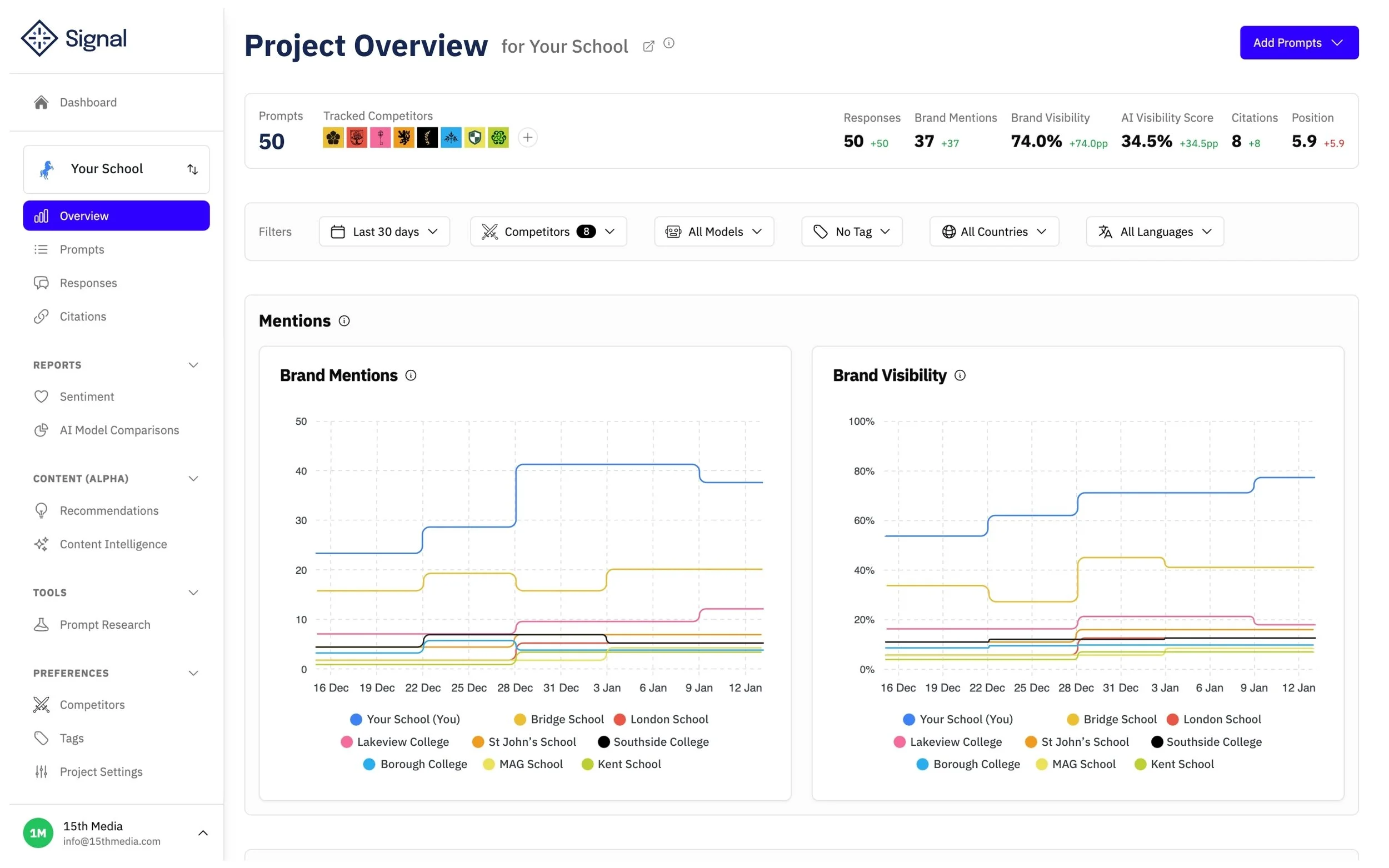Click info icon beside Brand Visibility title
Image resolution: width=1389 pixels, height=868 pixels.
(x=960, y=375)
